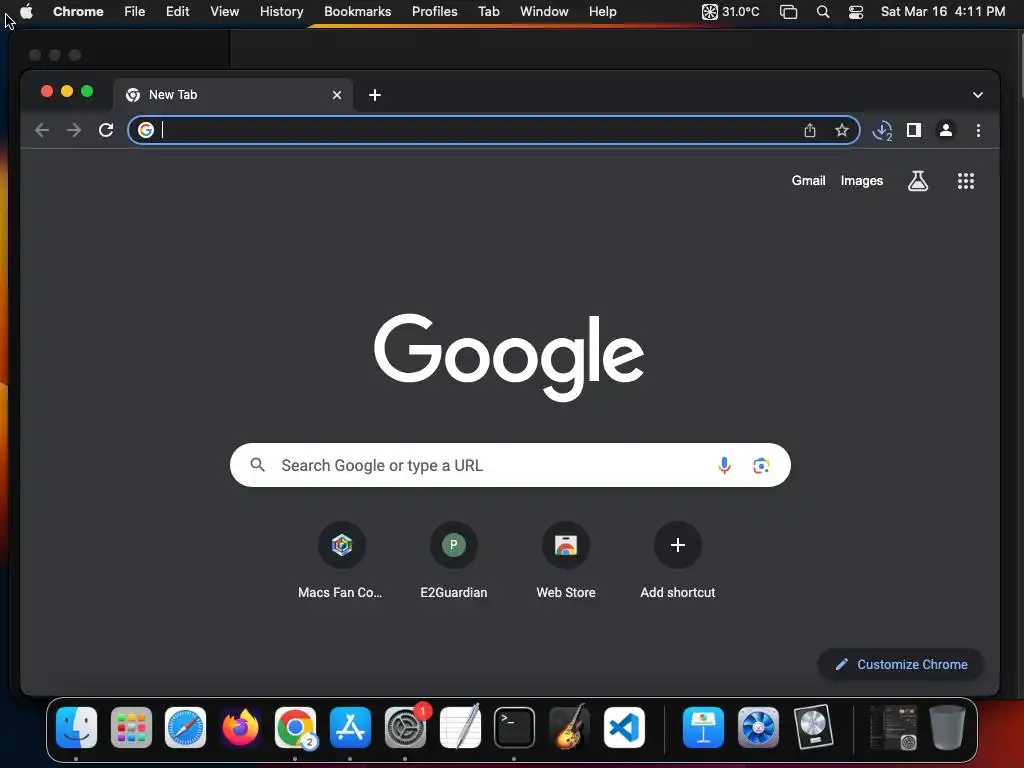
Task: Open the Window menu
Action: 544,12
